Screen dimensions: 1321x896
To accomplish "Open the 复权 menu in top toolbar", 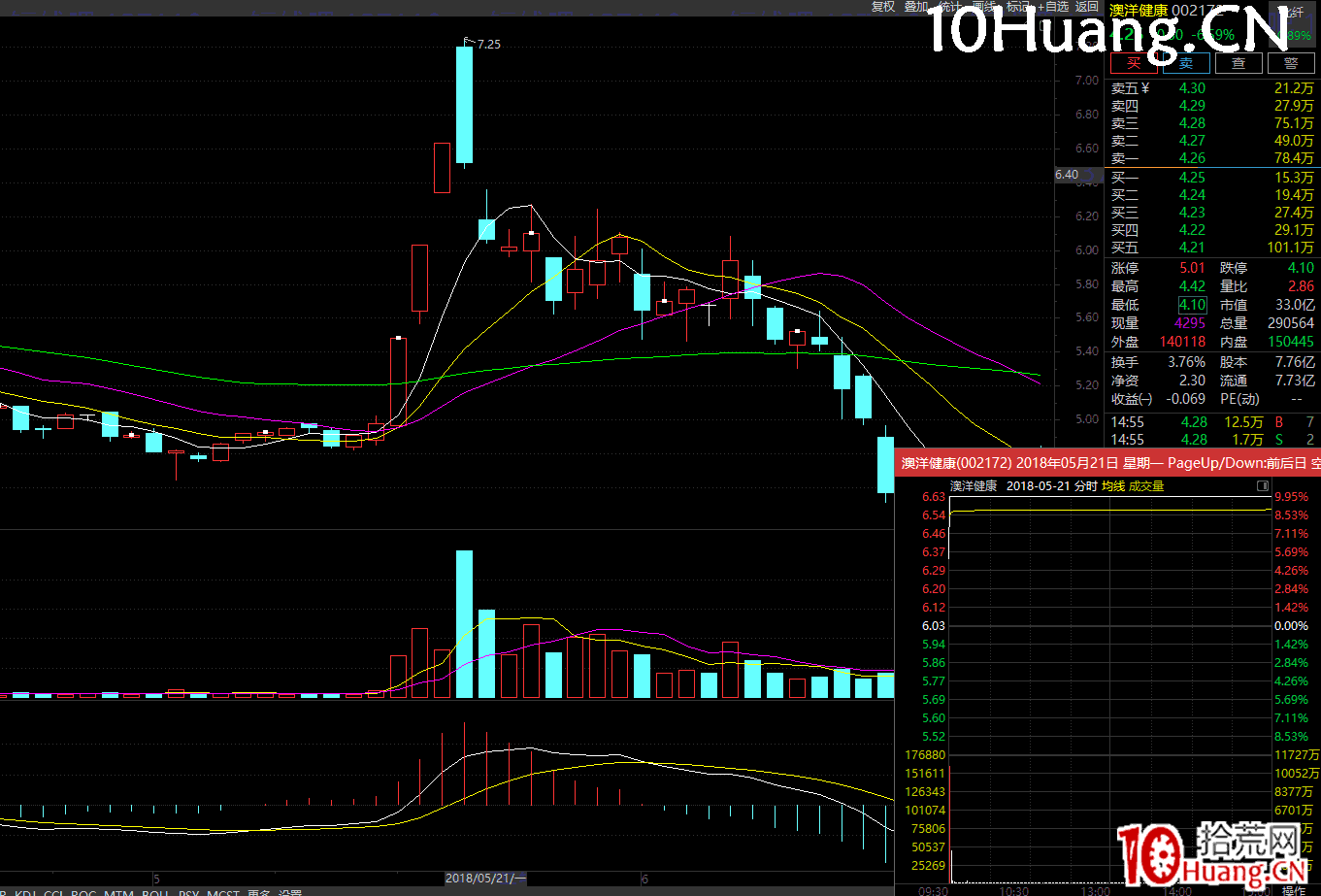I will [x=883, y=6].
